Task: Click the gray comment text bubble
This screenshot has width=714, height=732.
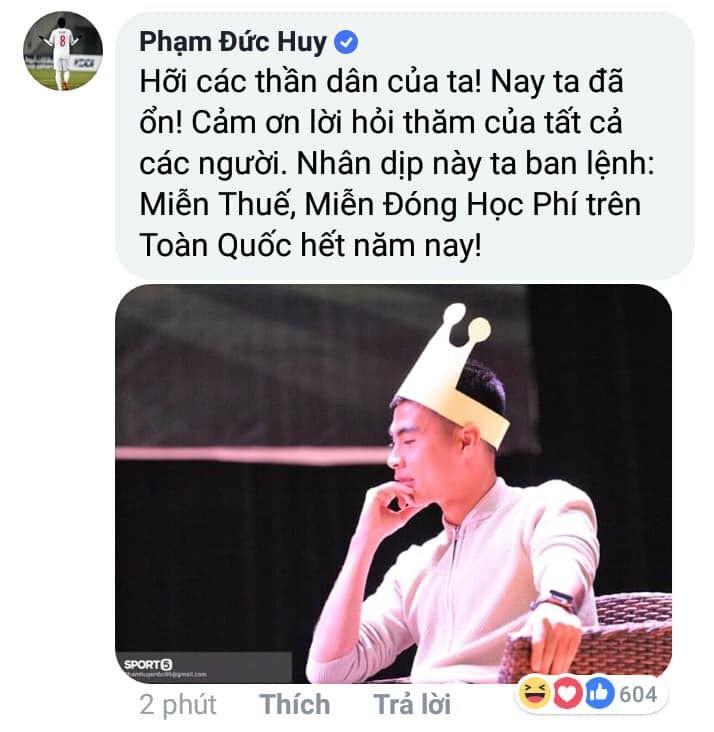Action: (x=404, y=146)
